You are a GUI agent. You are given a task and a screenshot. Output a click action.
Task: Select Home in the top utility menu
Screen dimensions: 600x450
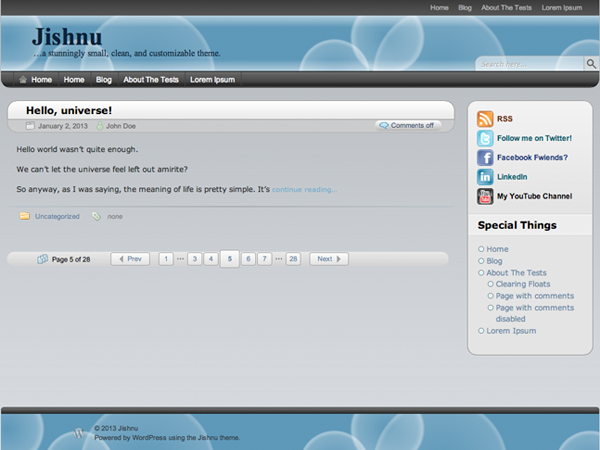439,8
